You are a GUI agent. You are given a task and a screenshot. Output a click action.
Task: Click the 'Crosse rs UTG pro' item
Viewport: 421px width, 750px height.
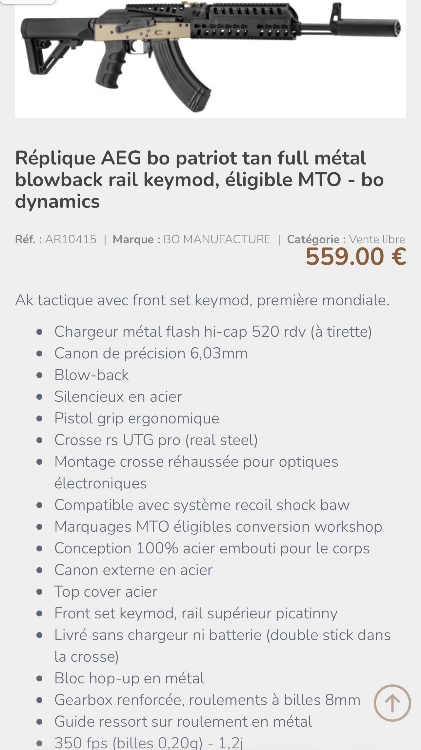156,440
